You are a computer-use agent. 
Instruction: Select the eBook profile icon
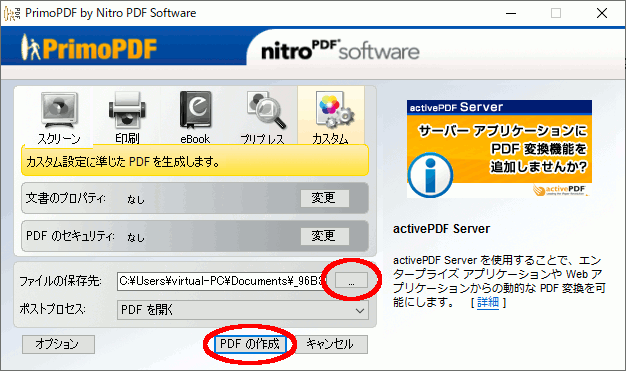195,109
